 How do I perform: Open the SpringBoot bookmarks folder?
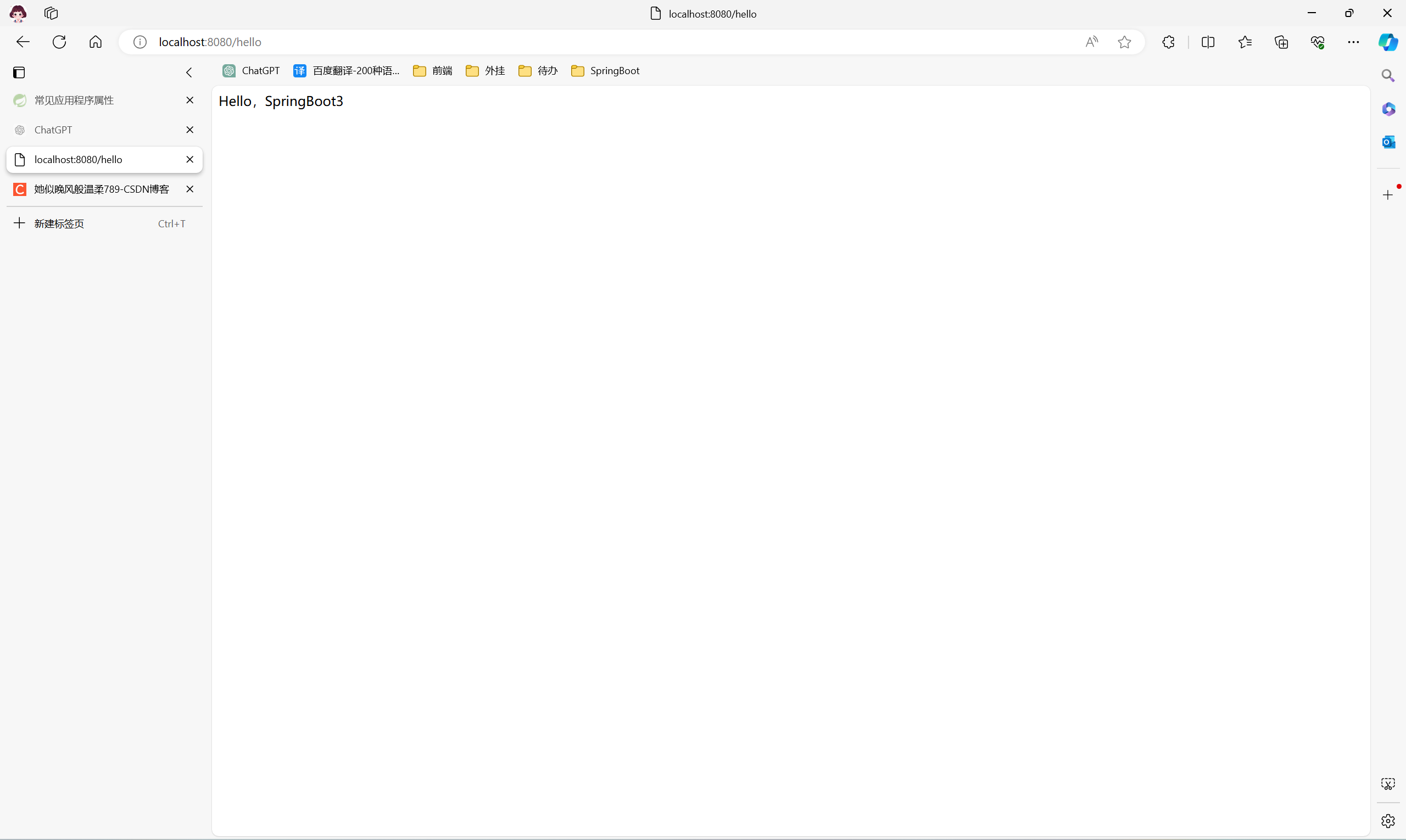605,71
